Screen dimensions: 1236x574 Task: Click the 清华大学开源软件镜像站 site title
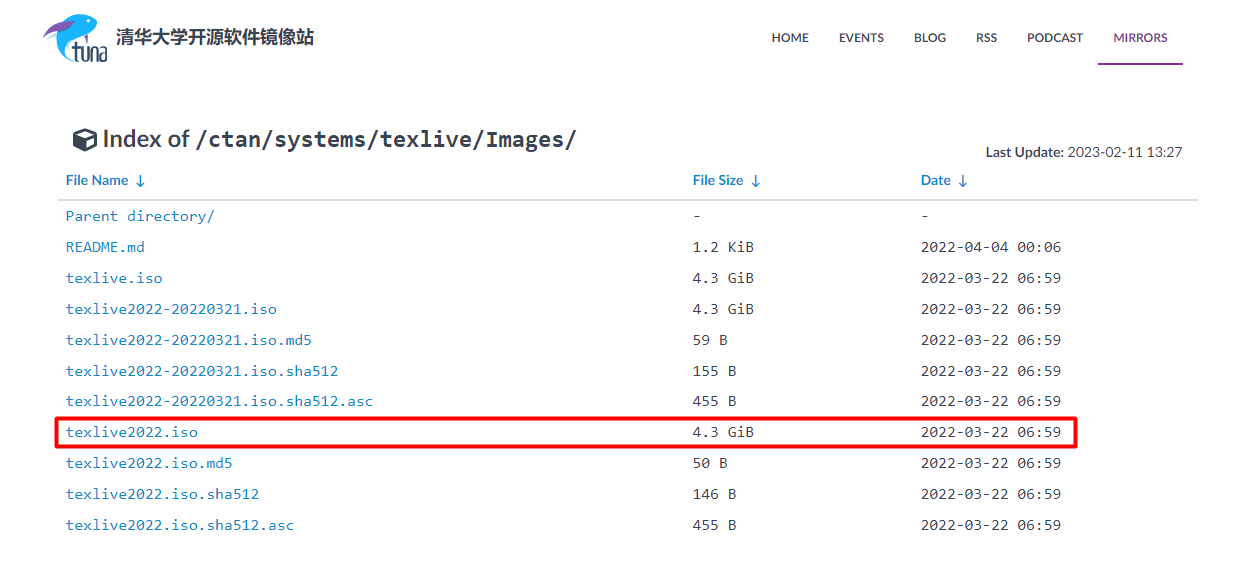click(215, 37)
